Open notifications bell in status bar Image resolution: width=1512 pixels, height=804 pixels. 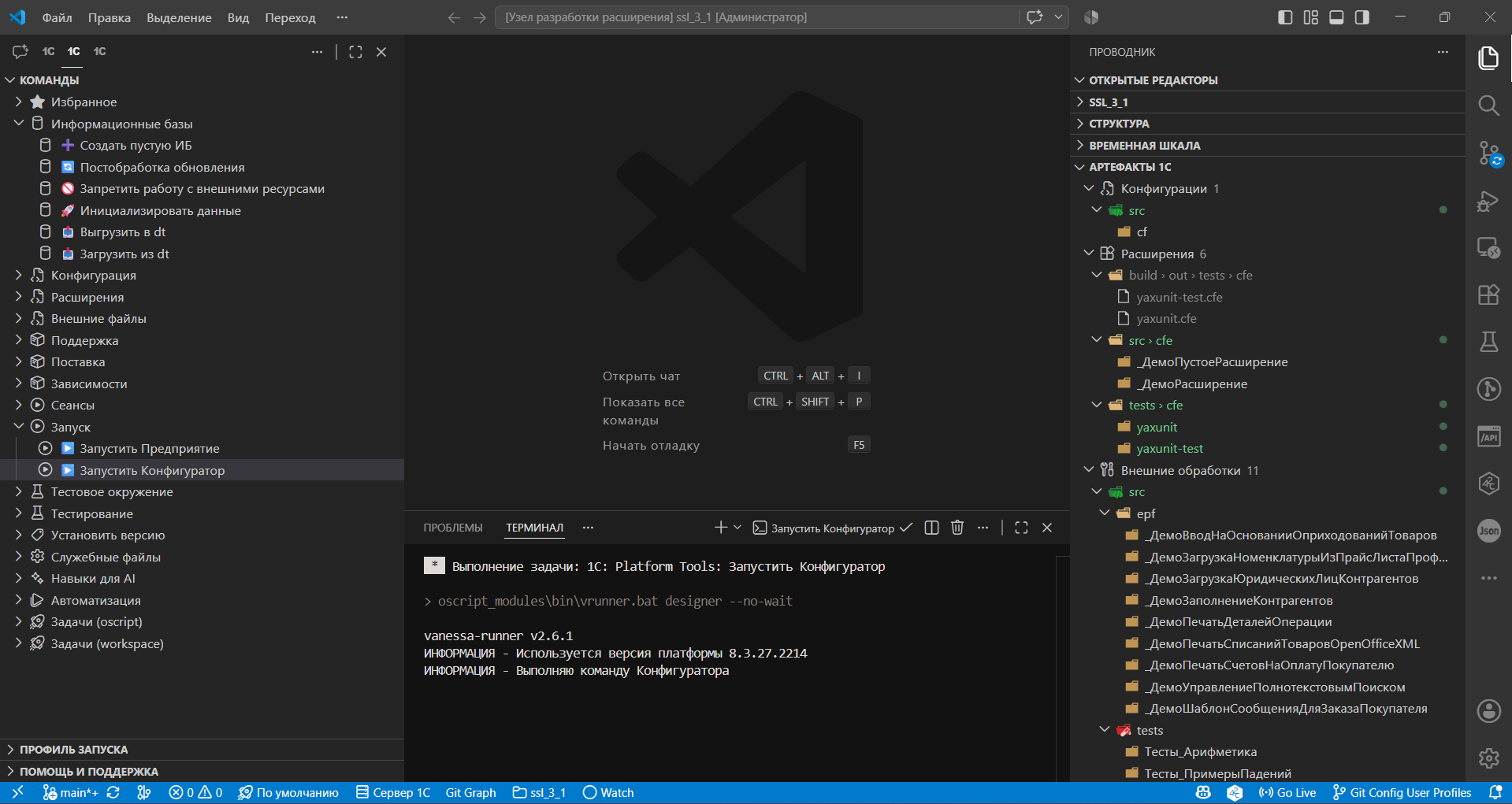(1495, 793)
